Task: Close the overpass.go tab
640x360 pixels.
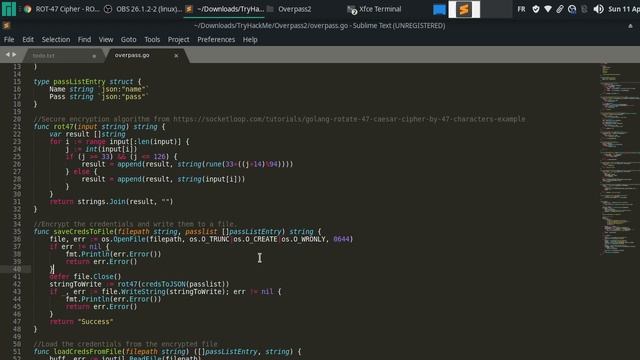Action: [x=176, y=56]
